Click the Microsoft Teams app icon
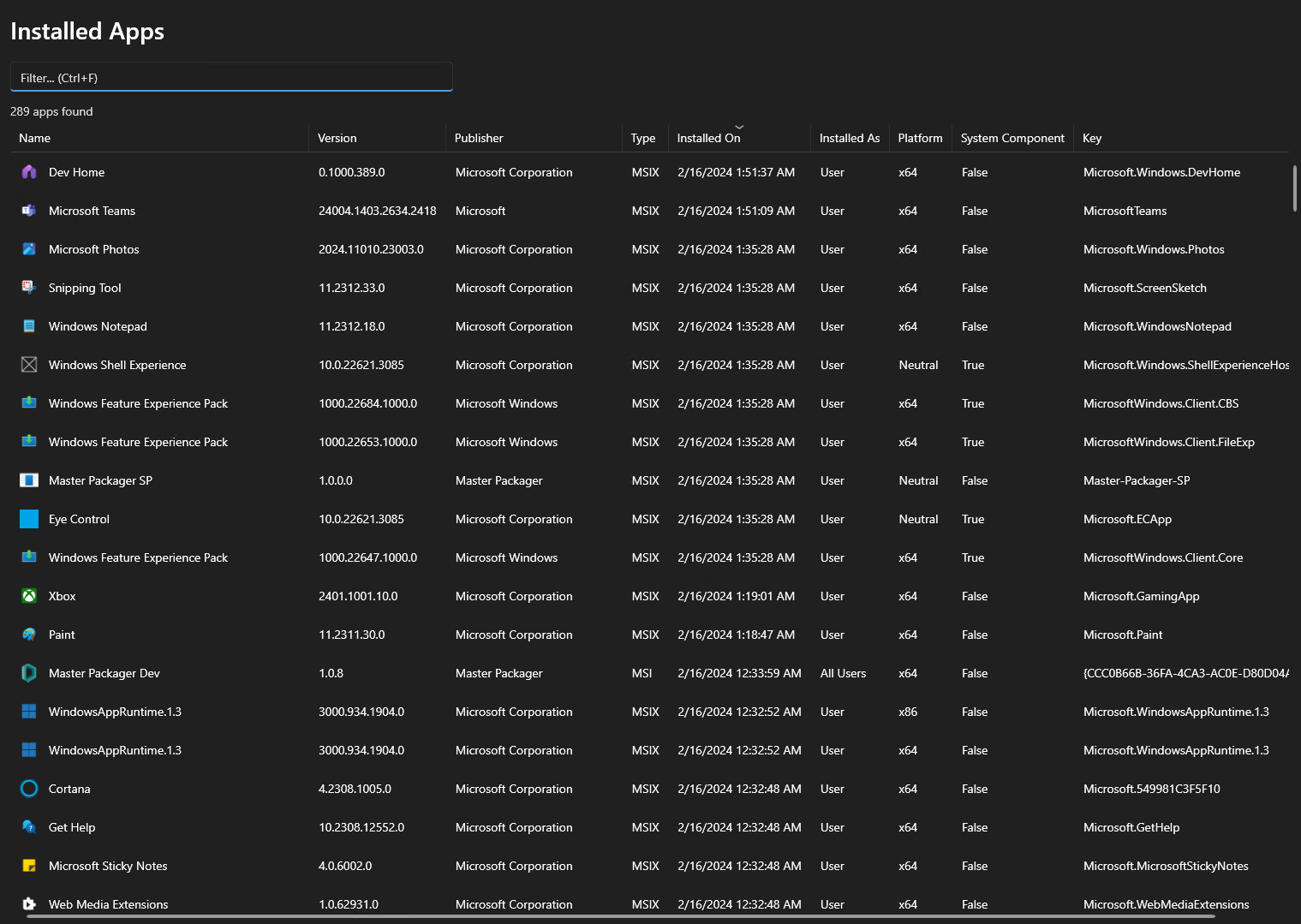The height and width of the screenshot is (924, 1301). click(29, 211)
